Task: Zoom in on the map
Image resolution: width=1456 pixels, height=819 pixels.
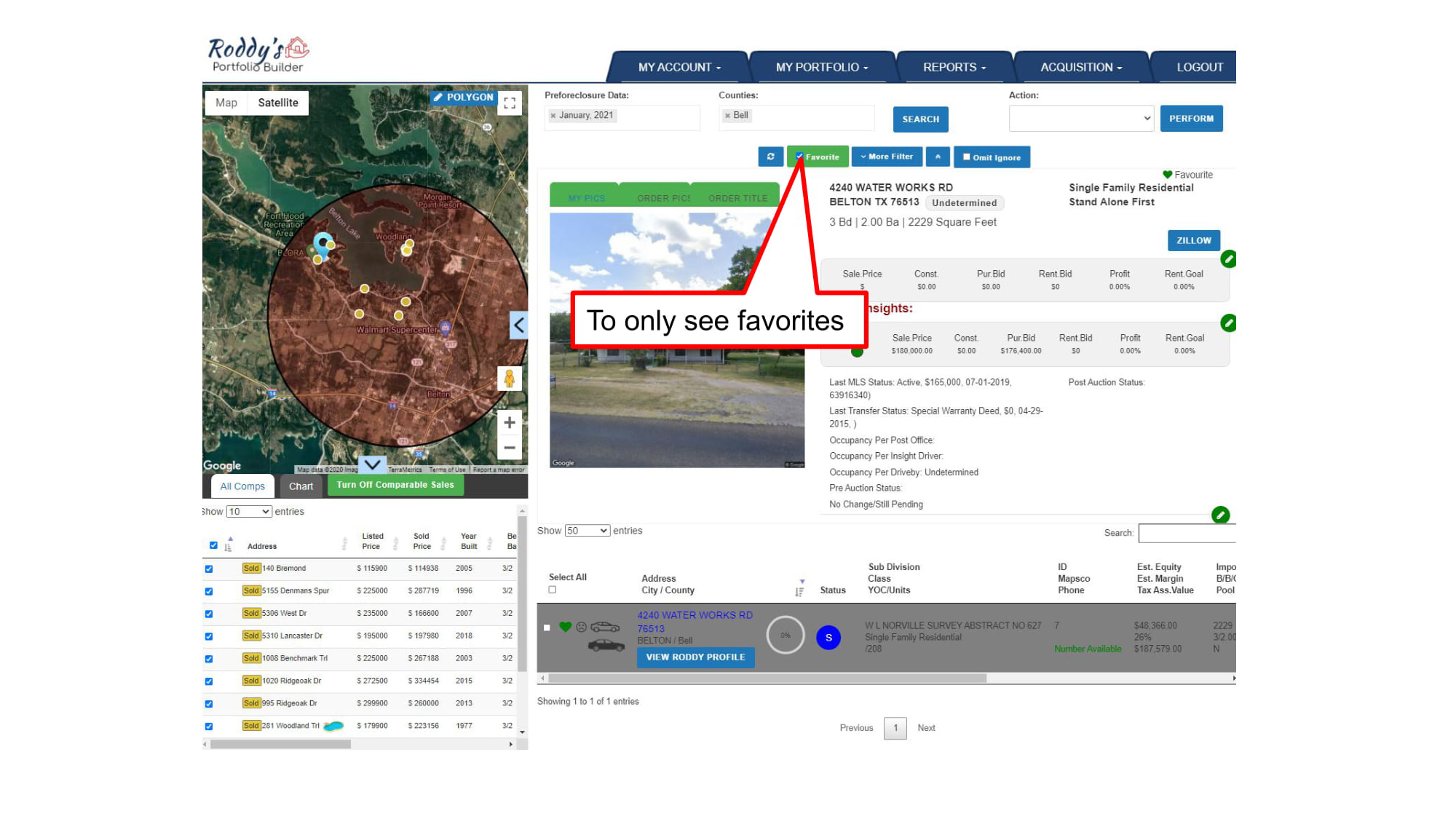Action: pos(510,422)
